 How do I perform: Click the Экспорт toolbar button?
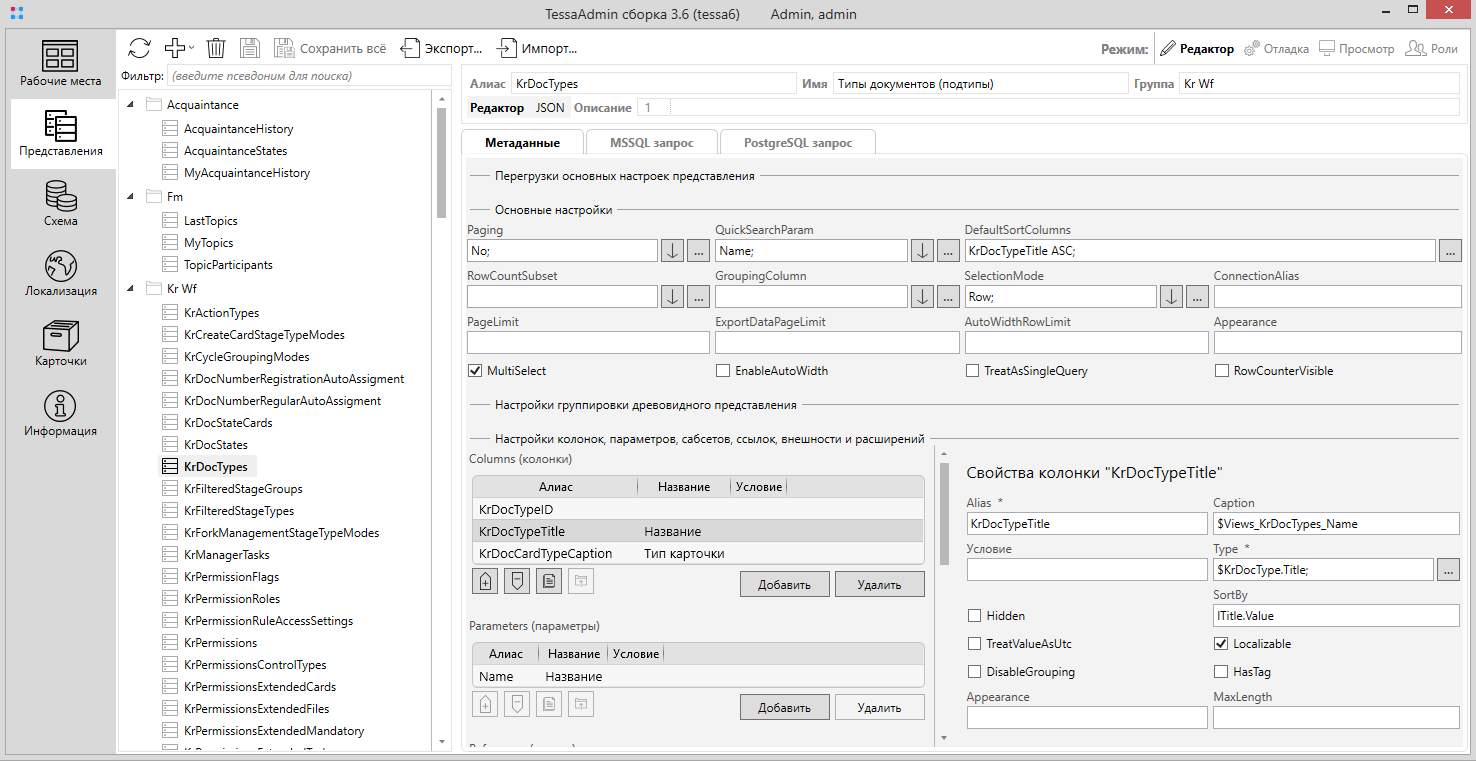tap(441, 48)
